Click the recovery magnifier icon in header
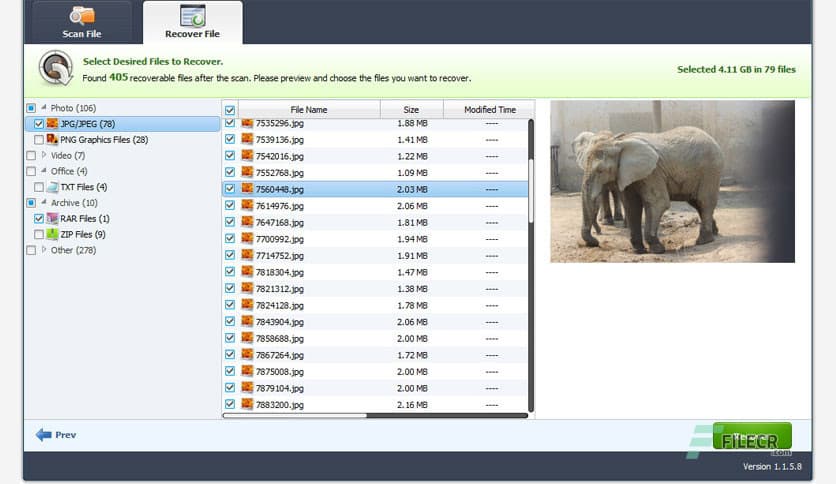This screenshot has width=836, height=484. tap(55, 69)
